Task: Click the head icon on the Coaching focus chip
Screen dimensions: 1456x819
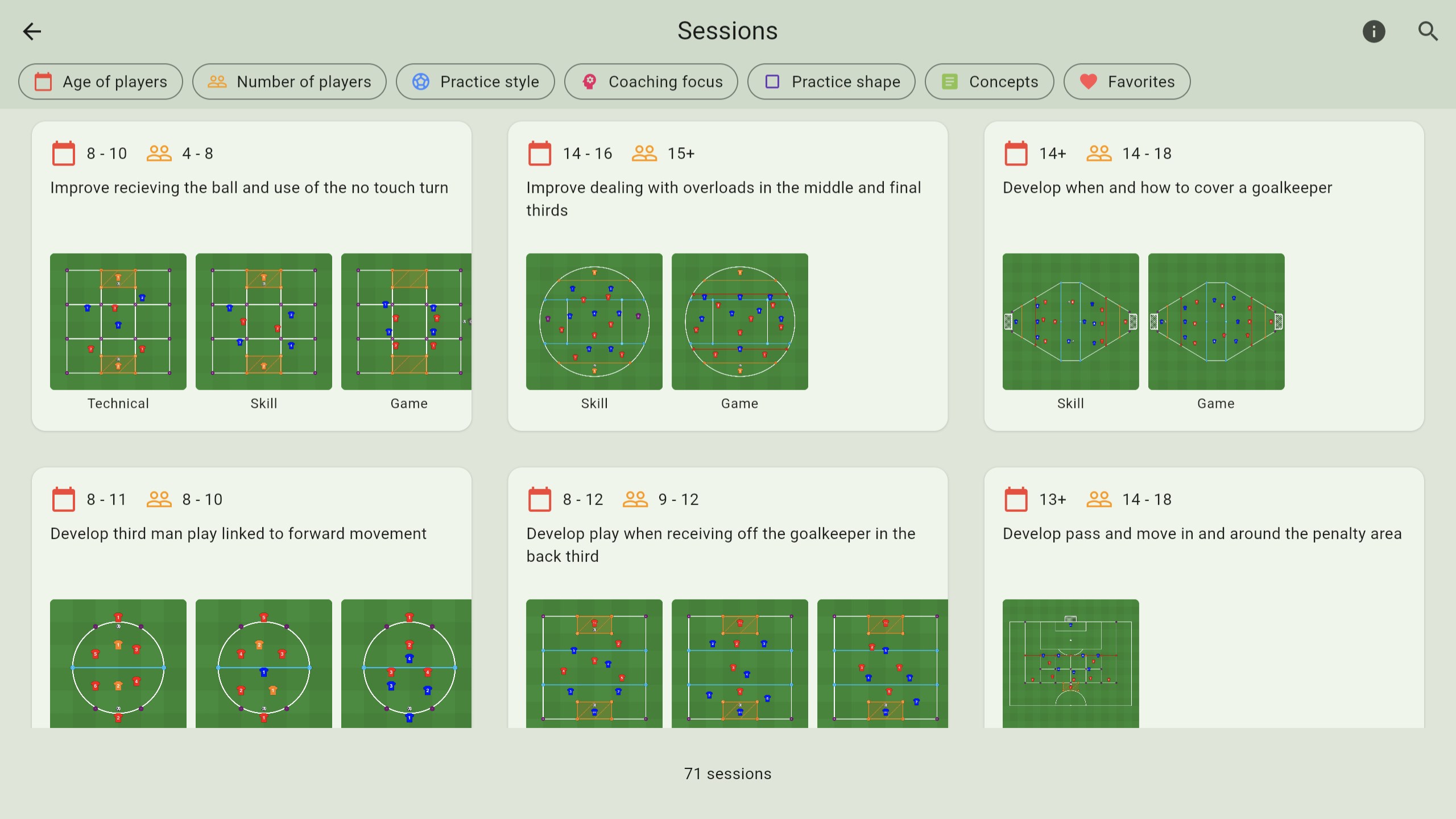Action: pyautogui.click(x=589, y=82)
